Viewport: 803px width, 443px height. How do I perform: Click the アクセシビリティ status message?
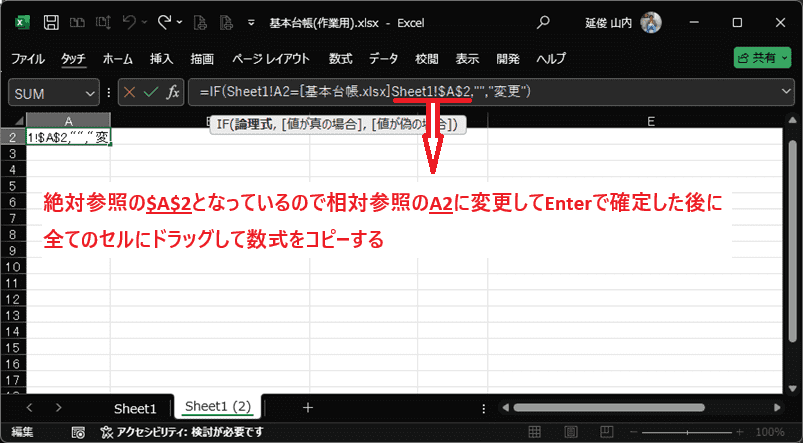pos(190,432)
